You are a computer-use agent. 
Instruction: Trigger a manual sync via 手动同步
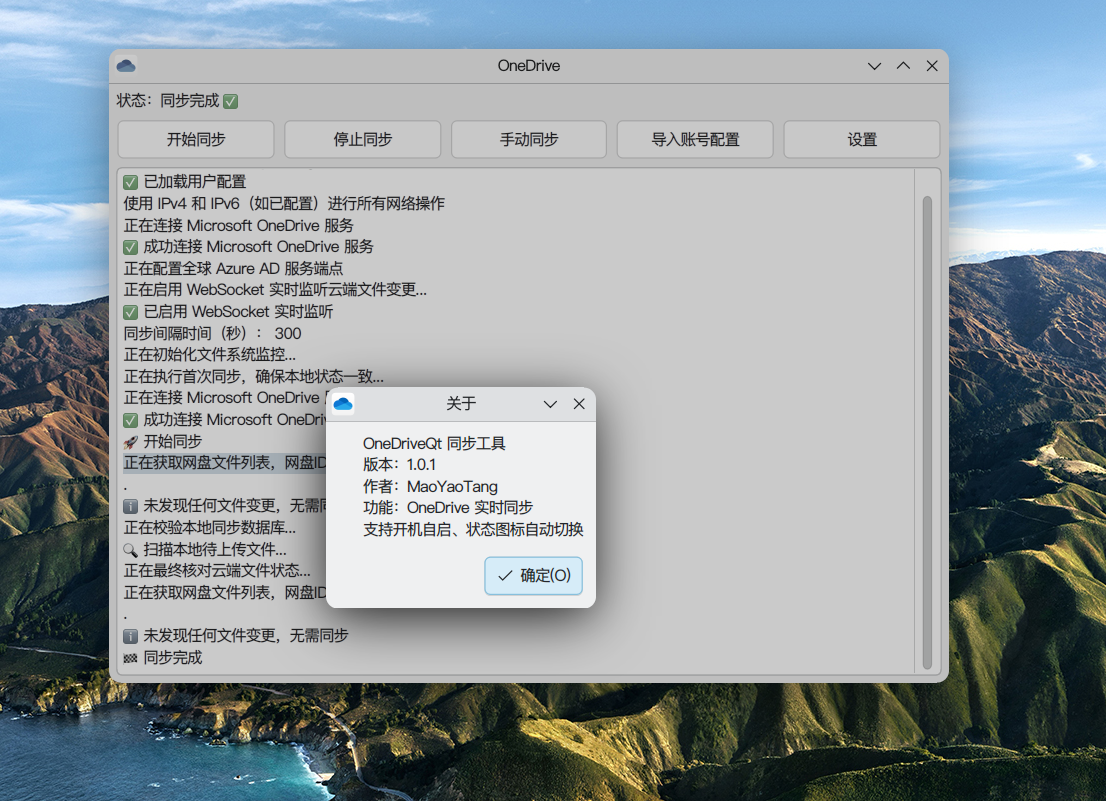click(x=529, y=140)
